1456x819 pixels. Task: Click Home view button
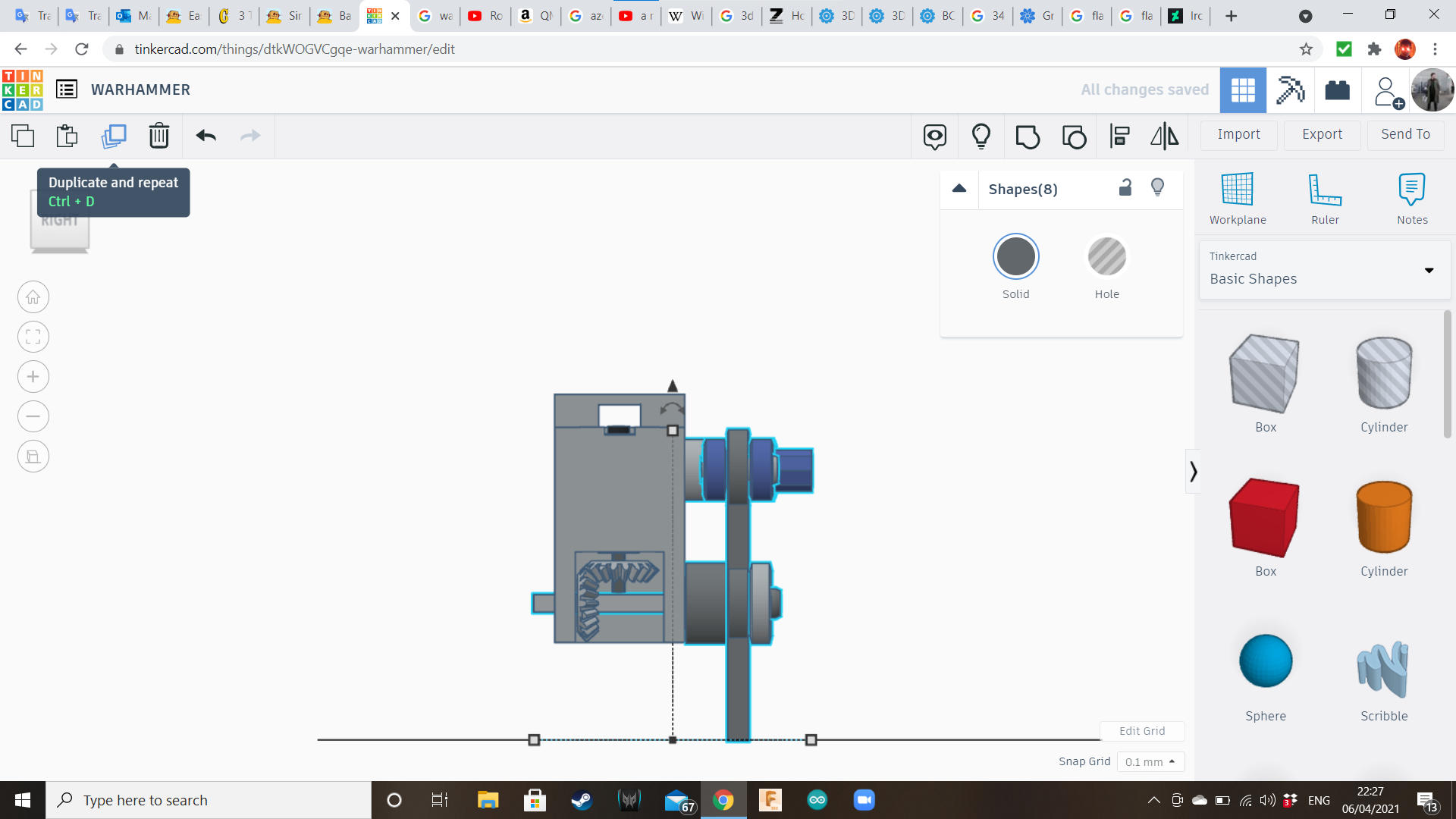(x=33, y=297)
